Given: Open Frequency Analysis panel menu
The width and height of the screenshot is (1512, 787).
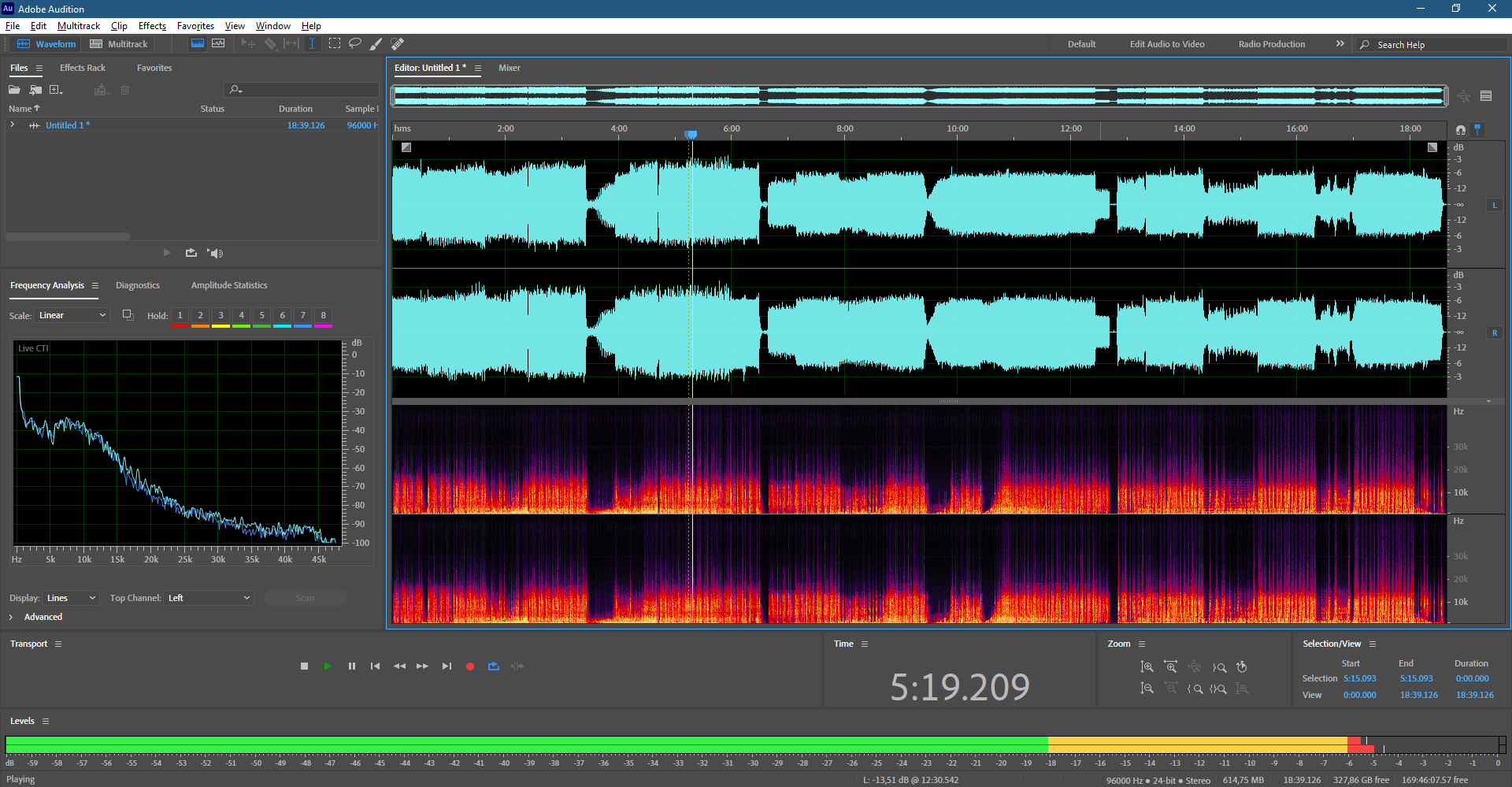Looking at the screenshot, I should point(95,285).
